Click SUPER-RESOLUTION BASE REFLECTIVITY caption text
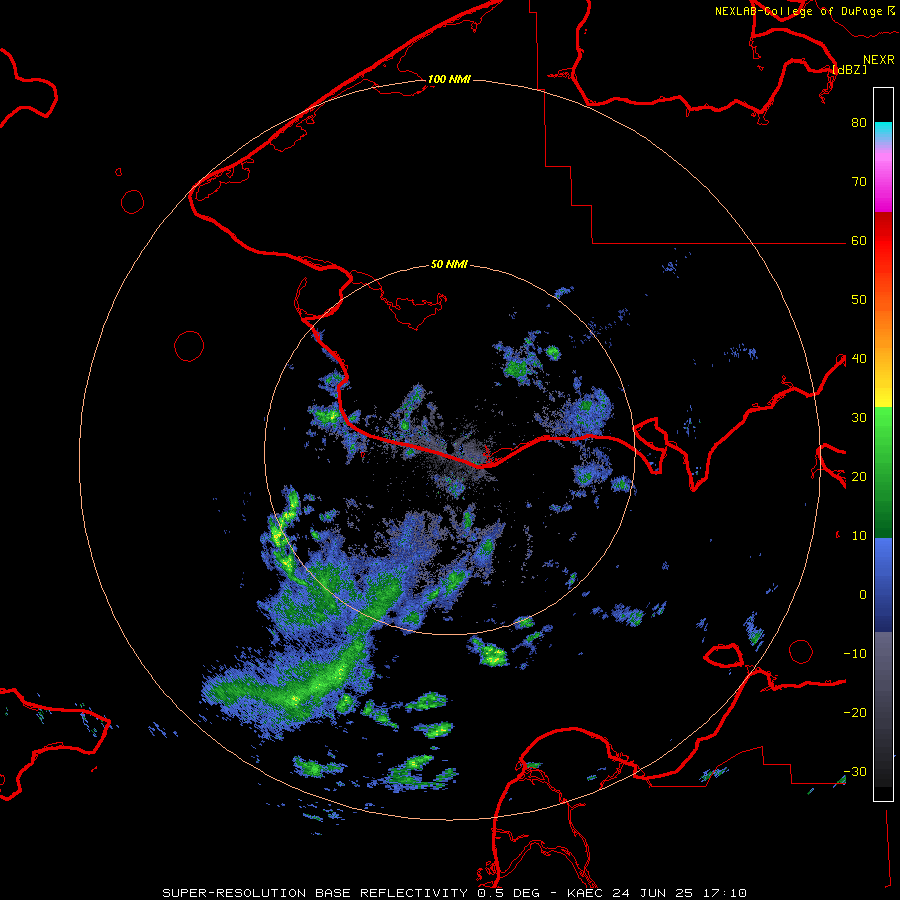 pos(315,893)
